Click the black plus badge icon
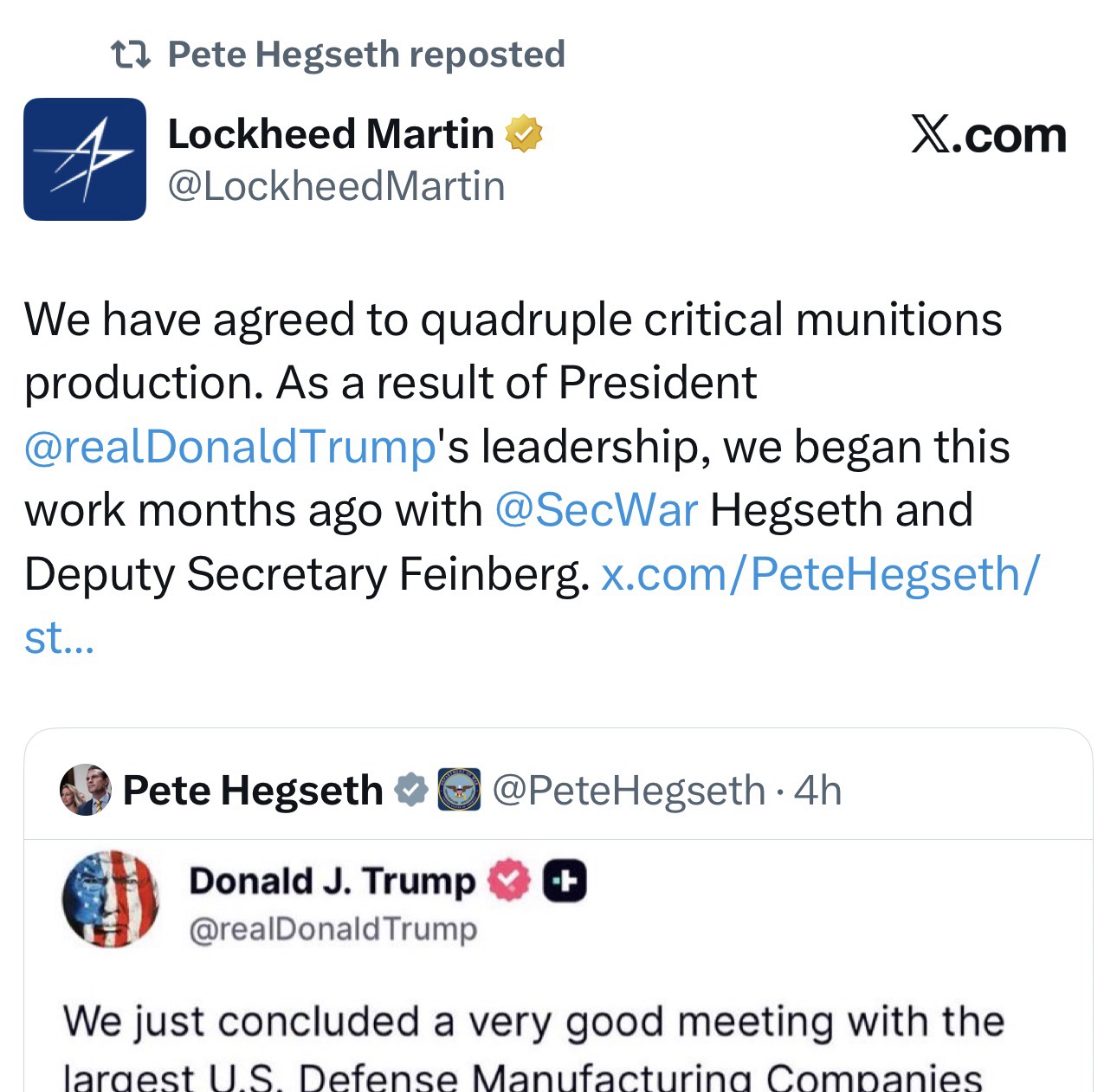This screenshot has width=1117, height=1092. 565,881
